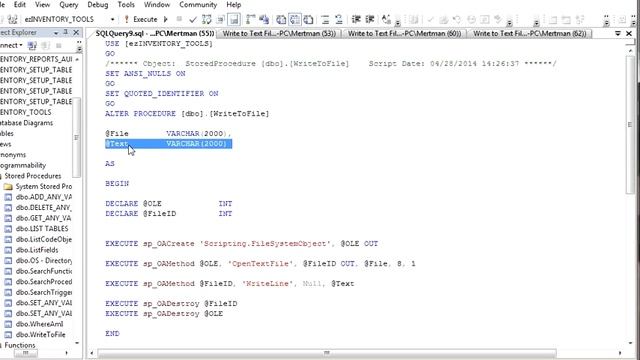Image resolution: width=640 pixels, height=360 pixels.
Task: Open the ezINVENTORY_TOOLS database dropdown
Action: pos(112,19)
